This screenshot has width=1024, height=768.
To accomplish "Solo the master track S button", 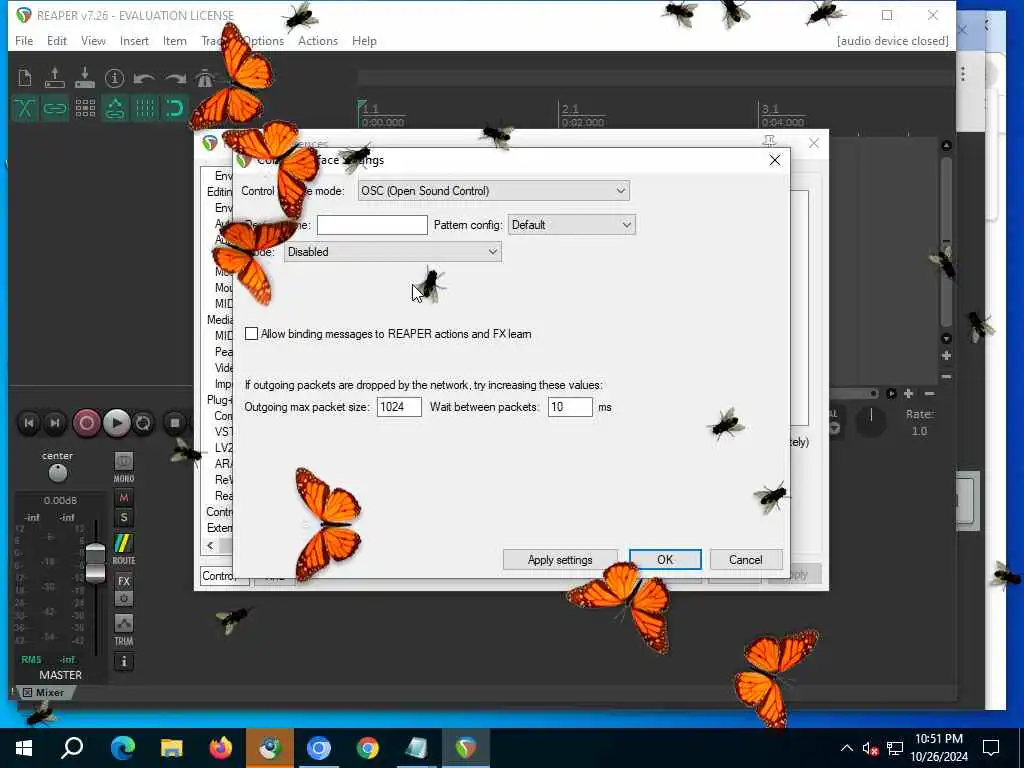I will (123, 518).
